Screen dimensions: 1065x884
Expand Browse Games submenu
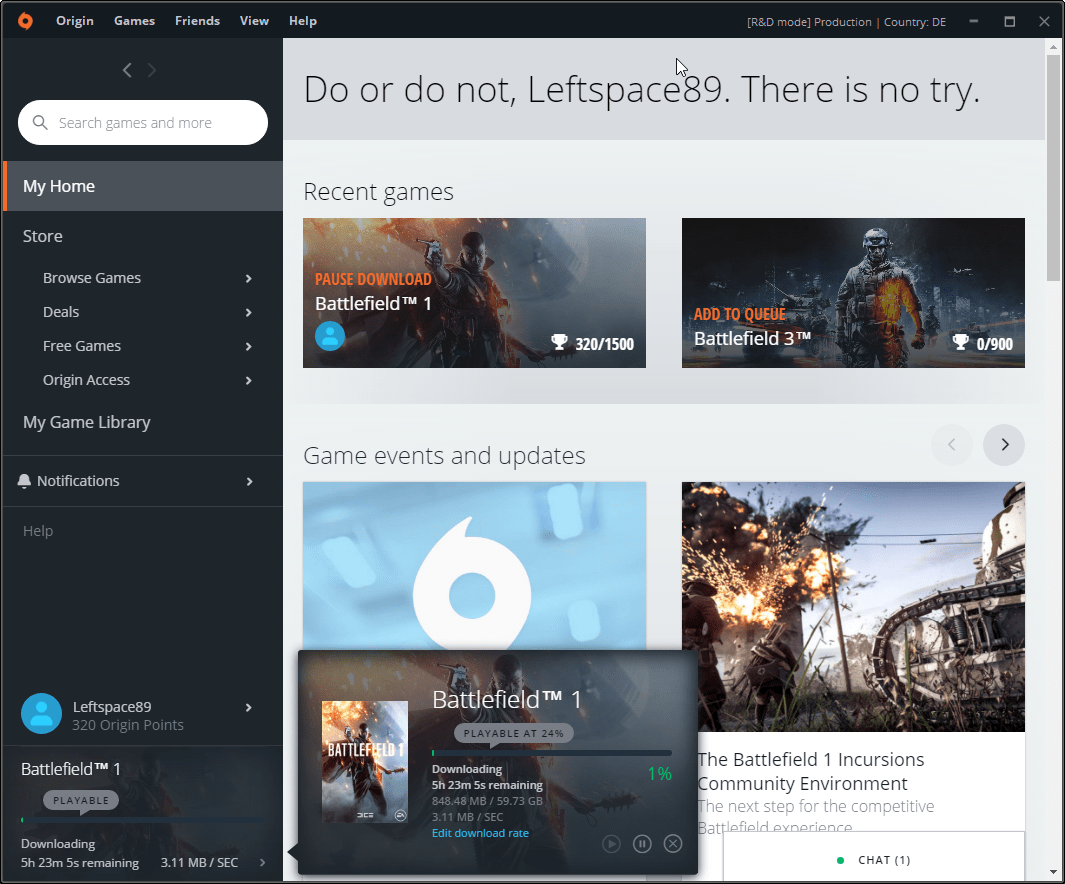249,278
